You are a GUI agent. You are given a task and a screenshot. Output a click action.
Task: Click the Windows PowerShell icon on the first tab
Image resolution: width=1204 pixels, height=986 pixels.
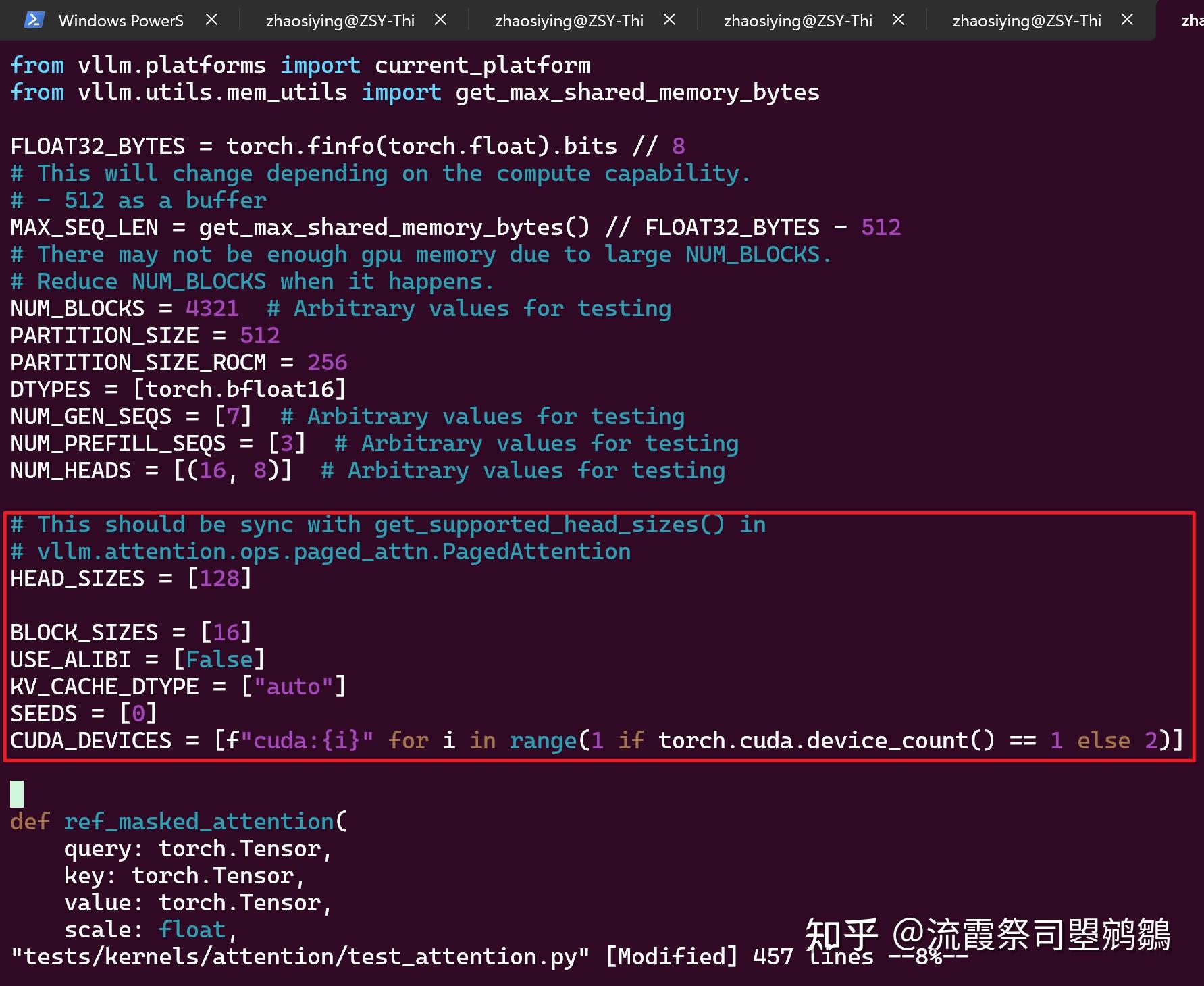tap(34, 20)
